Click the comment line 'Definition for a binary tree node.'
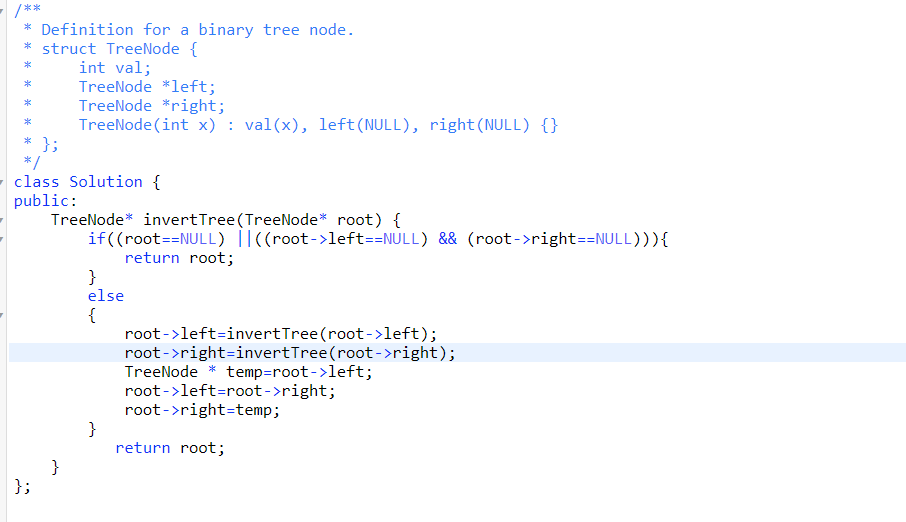Screen dimensions: 906x522 click(x=188, y=29)
